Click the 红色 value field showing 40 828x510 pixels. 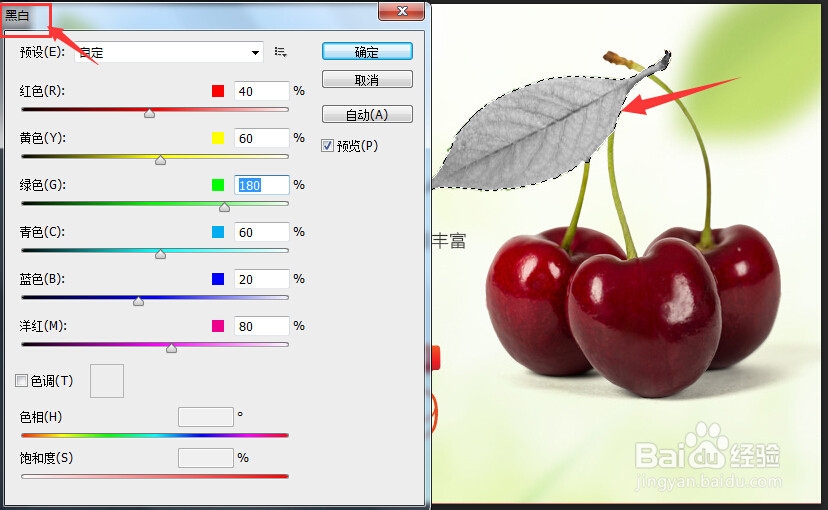point(262,91)
